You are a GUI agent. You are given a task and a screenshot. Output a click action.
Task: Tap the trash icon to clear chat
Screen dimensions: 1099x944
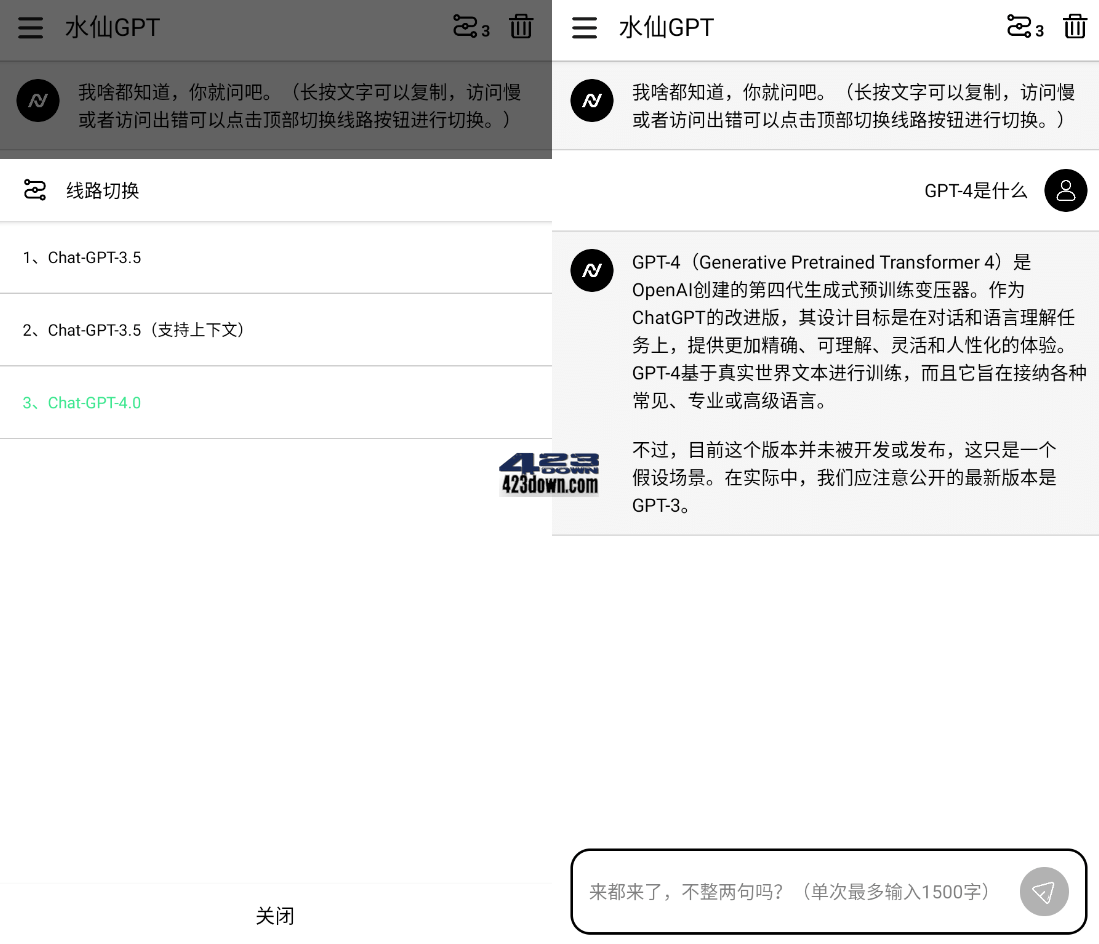click(x=1075, y=28)
